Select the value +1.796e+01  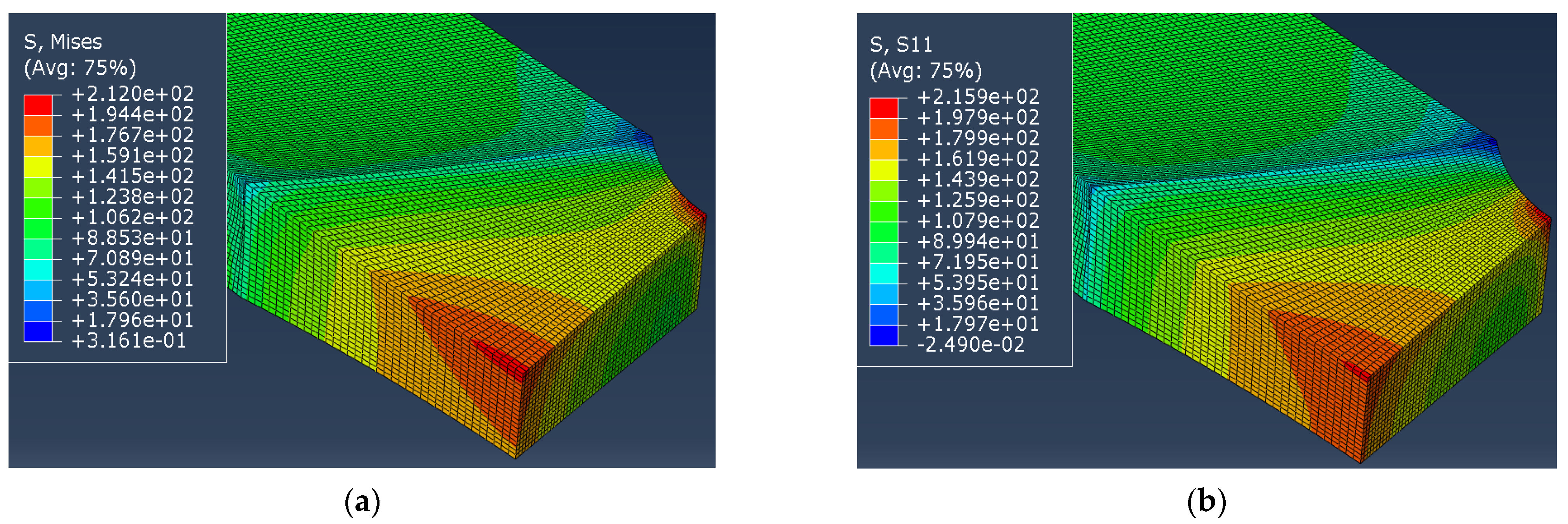[x=133, y=320]
